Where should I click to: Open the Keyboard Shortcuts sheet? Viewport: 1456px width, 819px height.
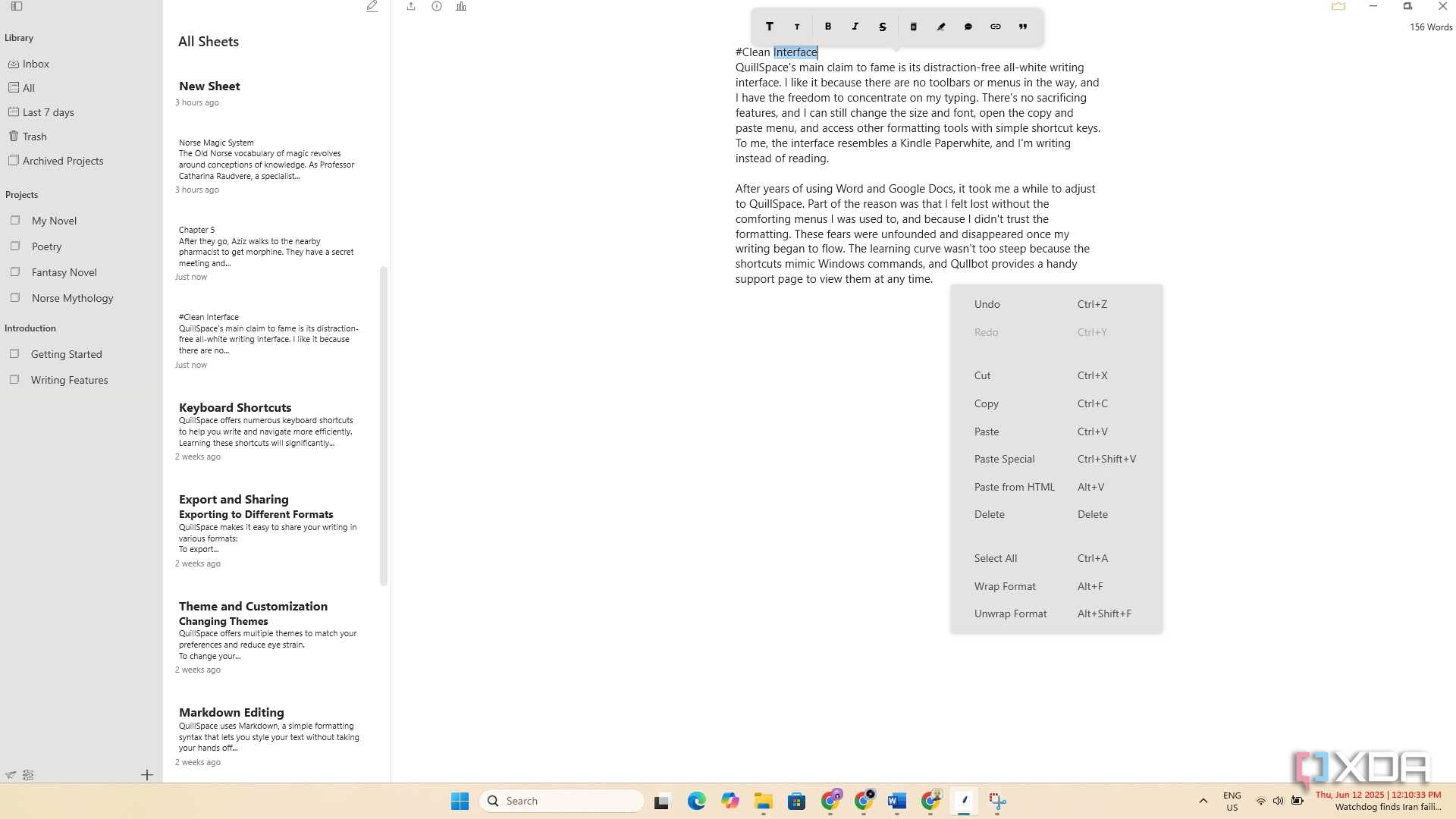coord(235,407)
